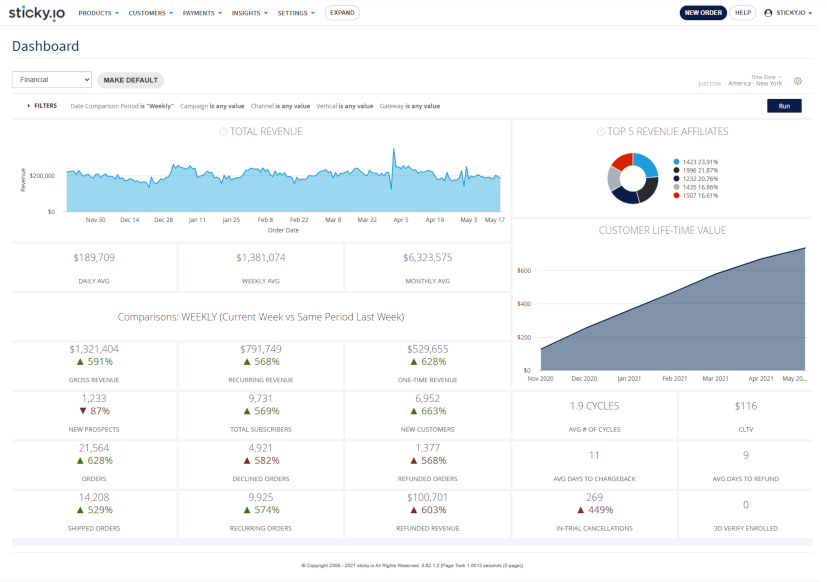This screenshot has height=582, width=827.
Task: Click the sticky.io logo
Action: coord(38,13)
